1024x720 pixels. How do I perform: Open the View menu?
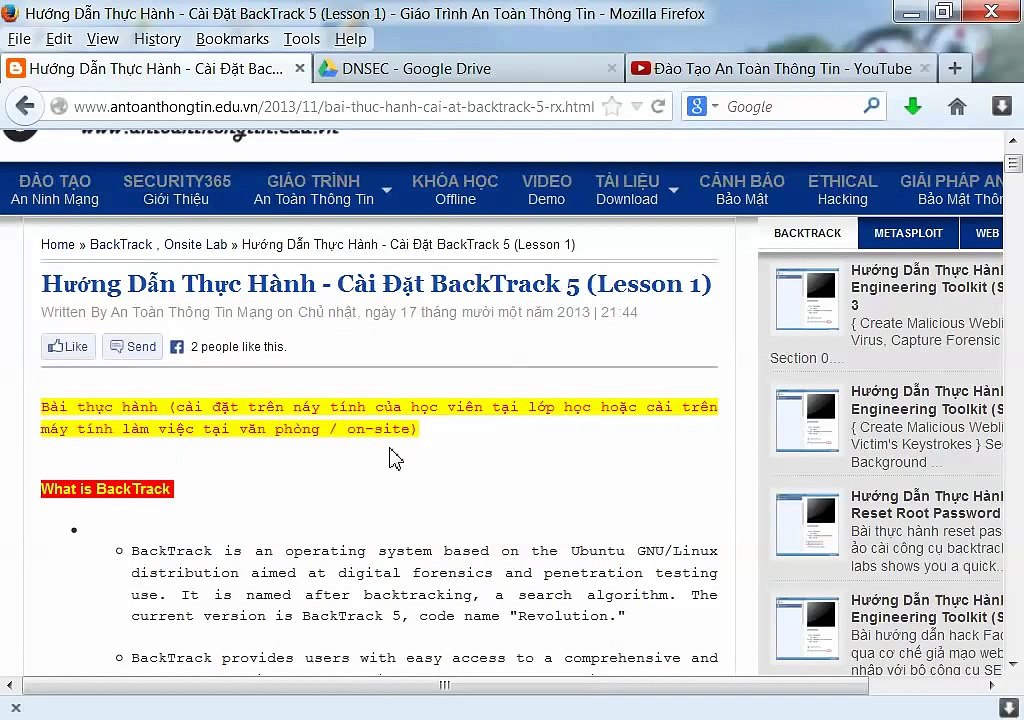(103, 39)
